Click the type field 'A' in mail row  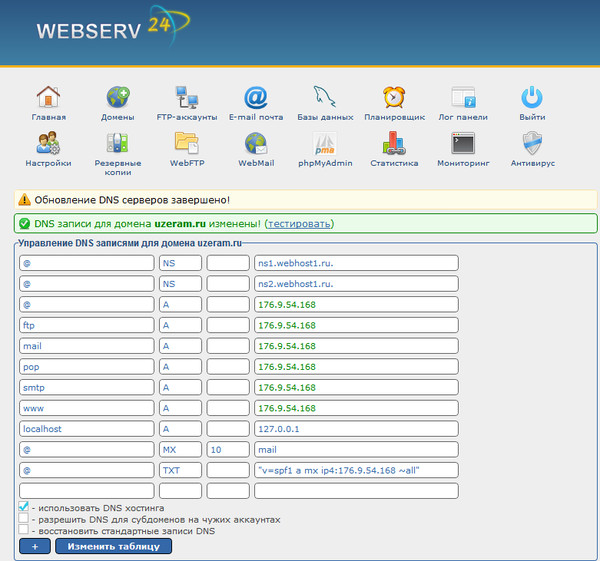[x=181, y=346]
